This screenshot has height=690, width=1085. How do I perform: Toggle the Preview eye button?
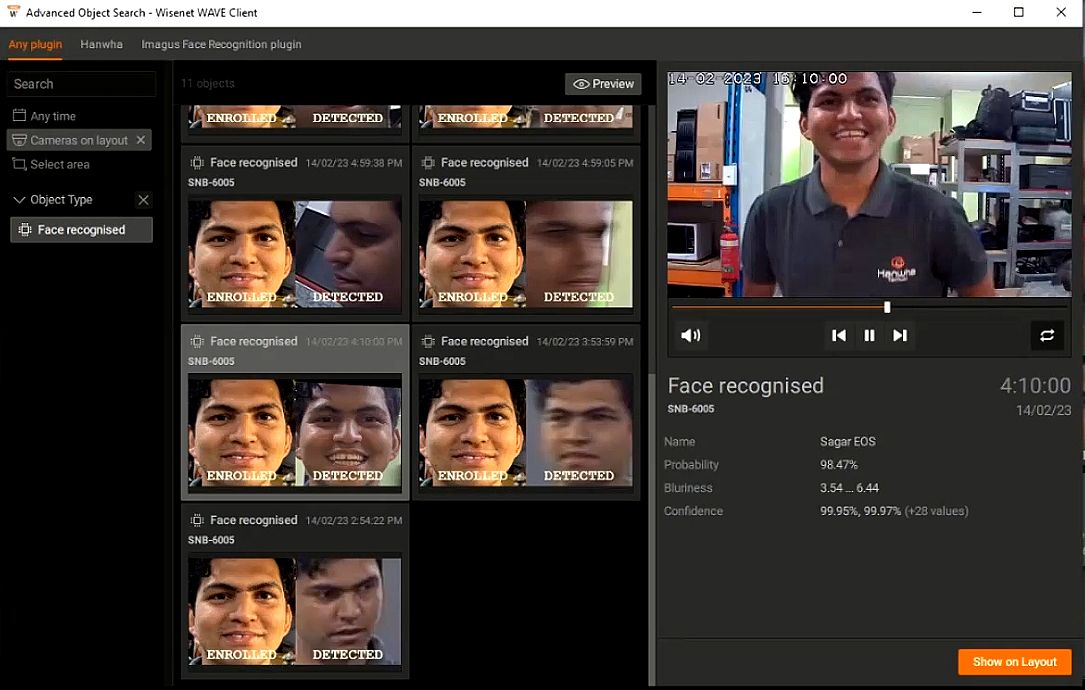click(603, 84)
